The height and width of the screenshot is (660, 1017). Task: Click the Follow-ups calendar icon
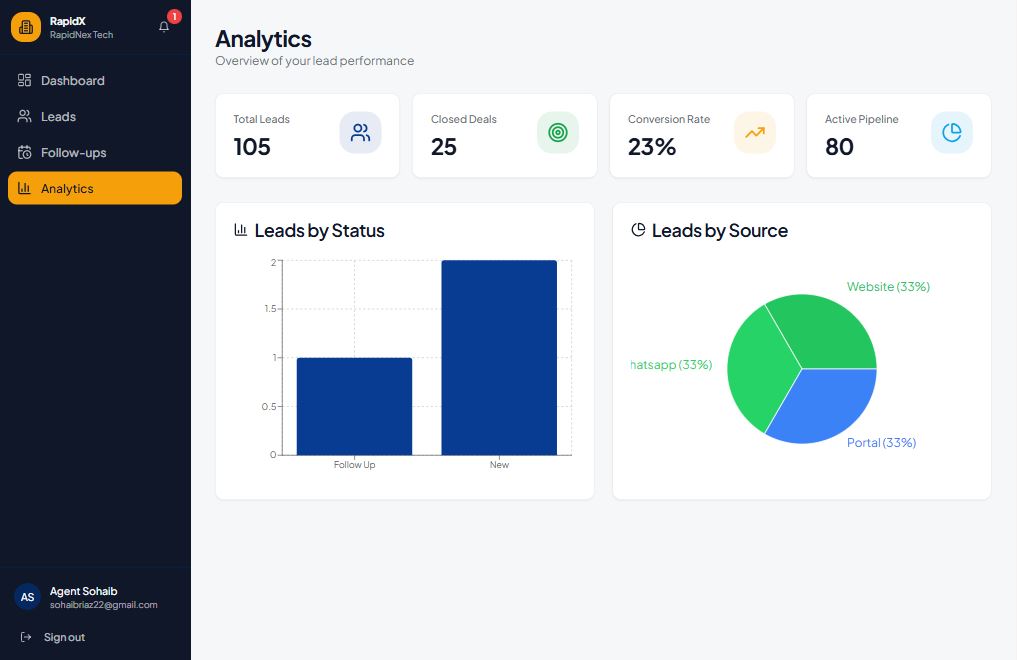coord(24,152)
